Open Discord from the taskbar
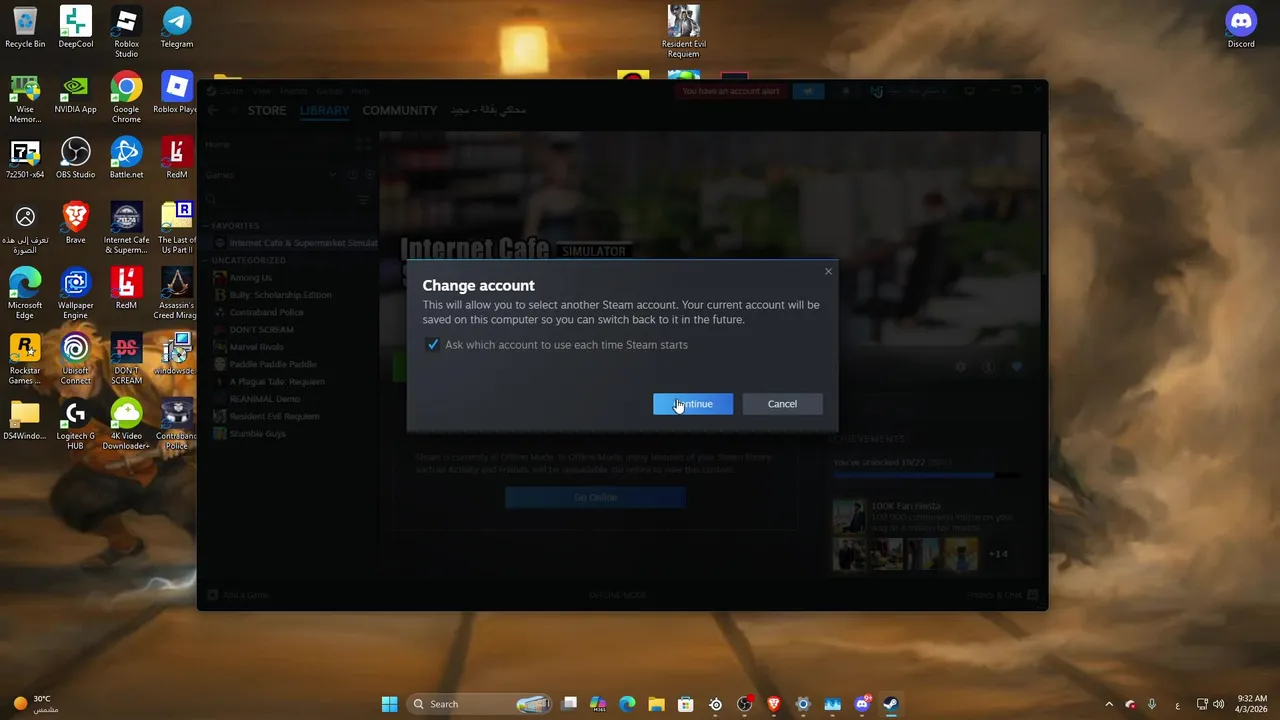This screenshot has height=720, width=1280. click(x=862, y=704)
